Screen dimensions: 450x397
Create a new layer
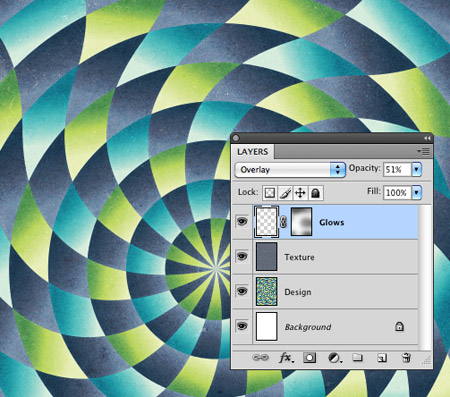click(x=382, y=358)
